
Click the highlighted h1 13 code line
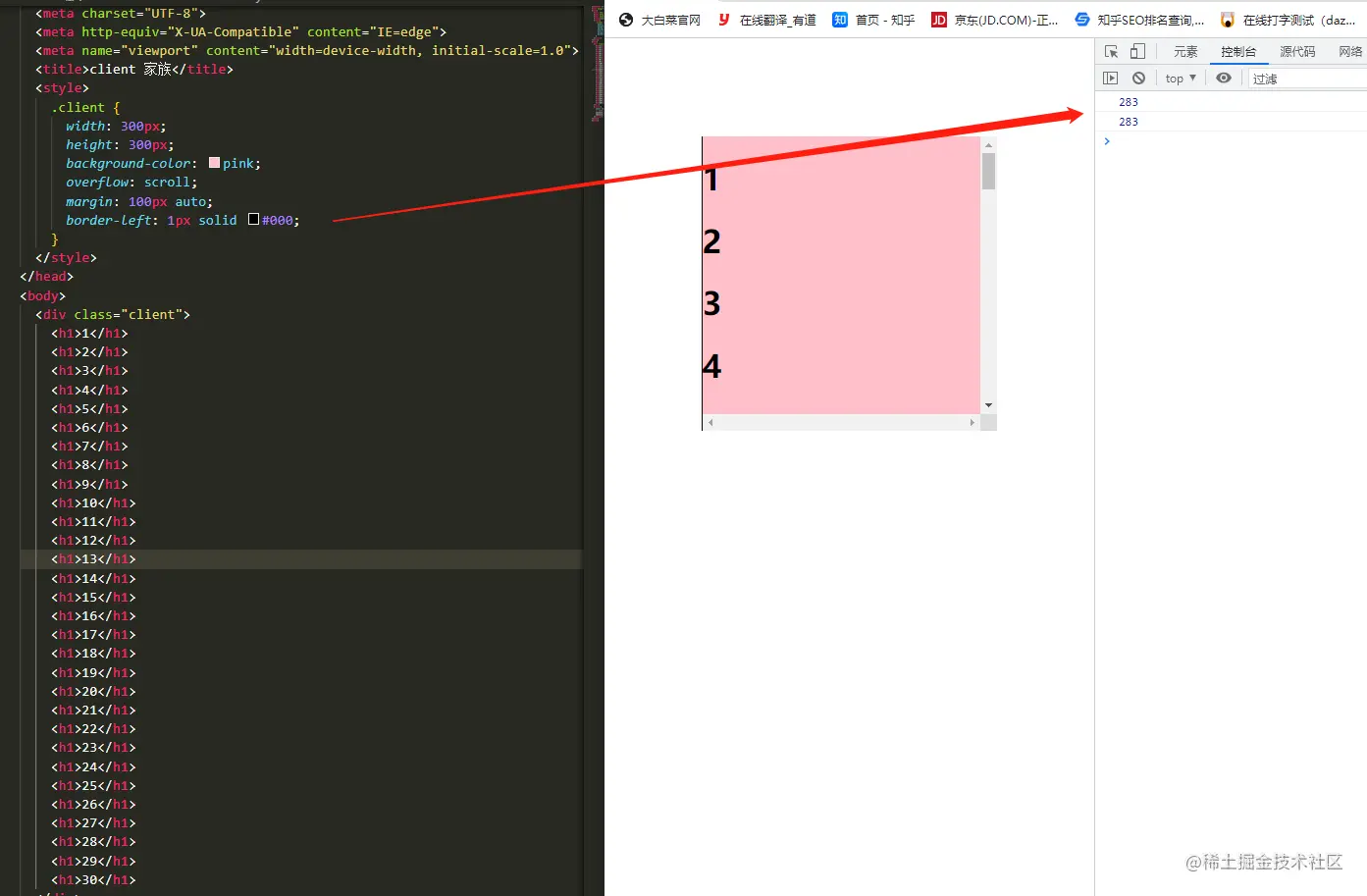tap(93, 559)
